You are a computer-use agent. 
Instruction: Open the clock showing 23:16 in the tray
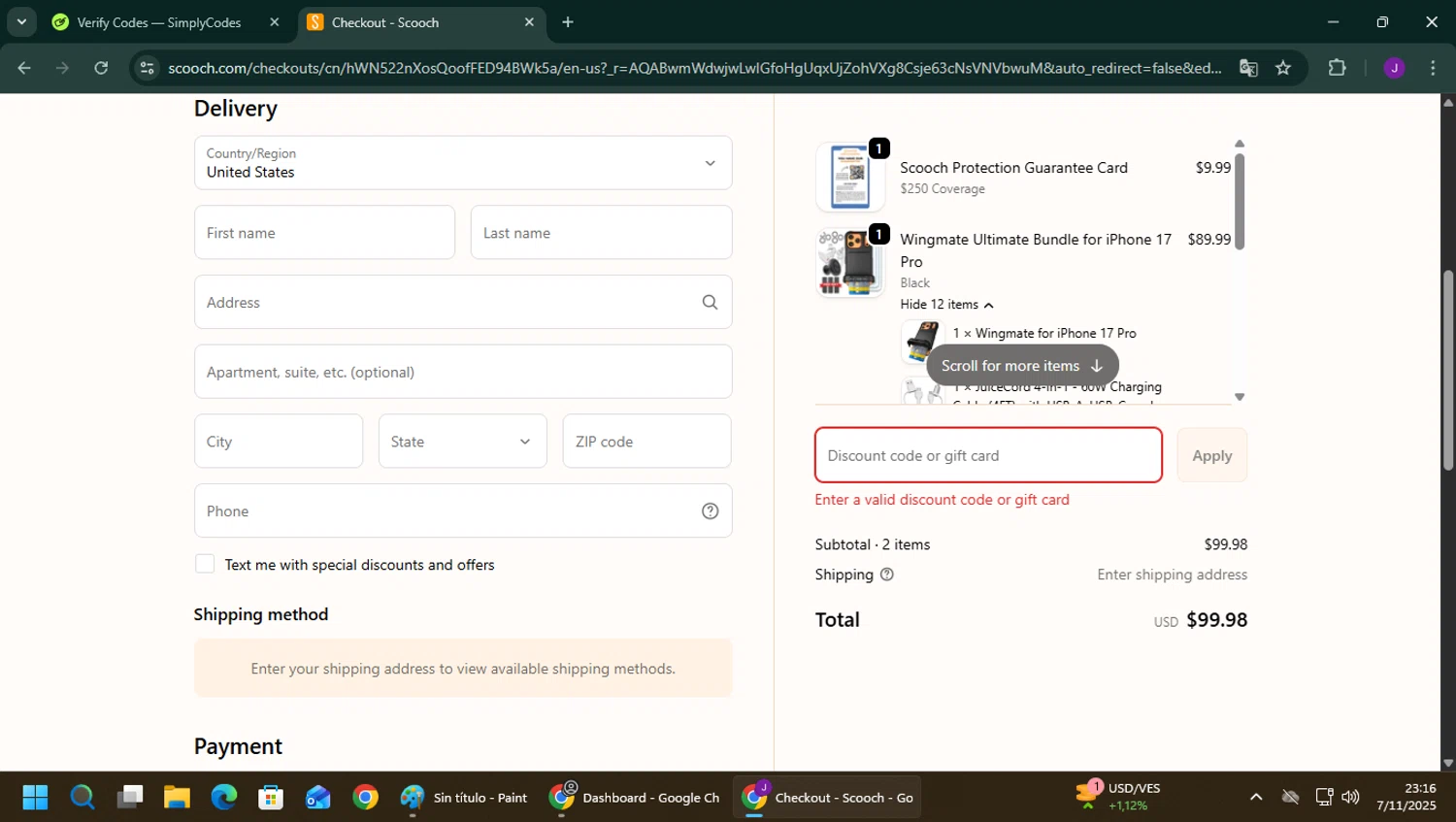tap(1406, 797)
